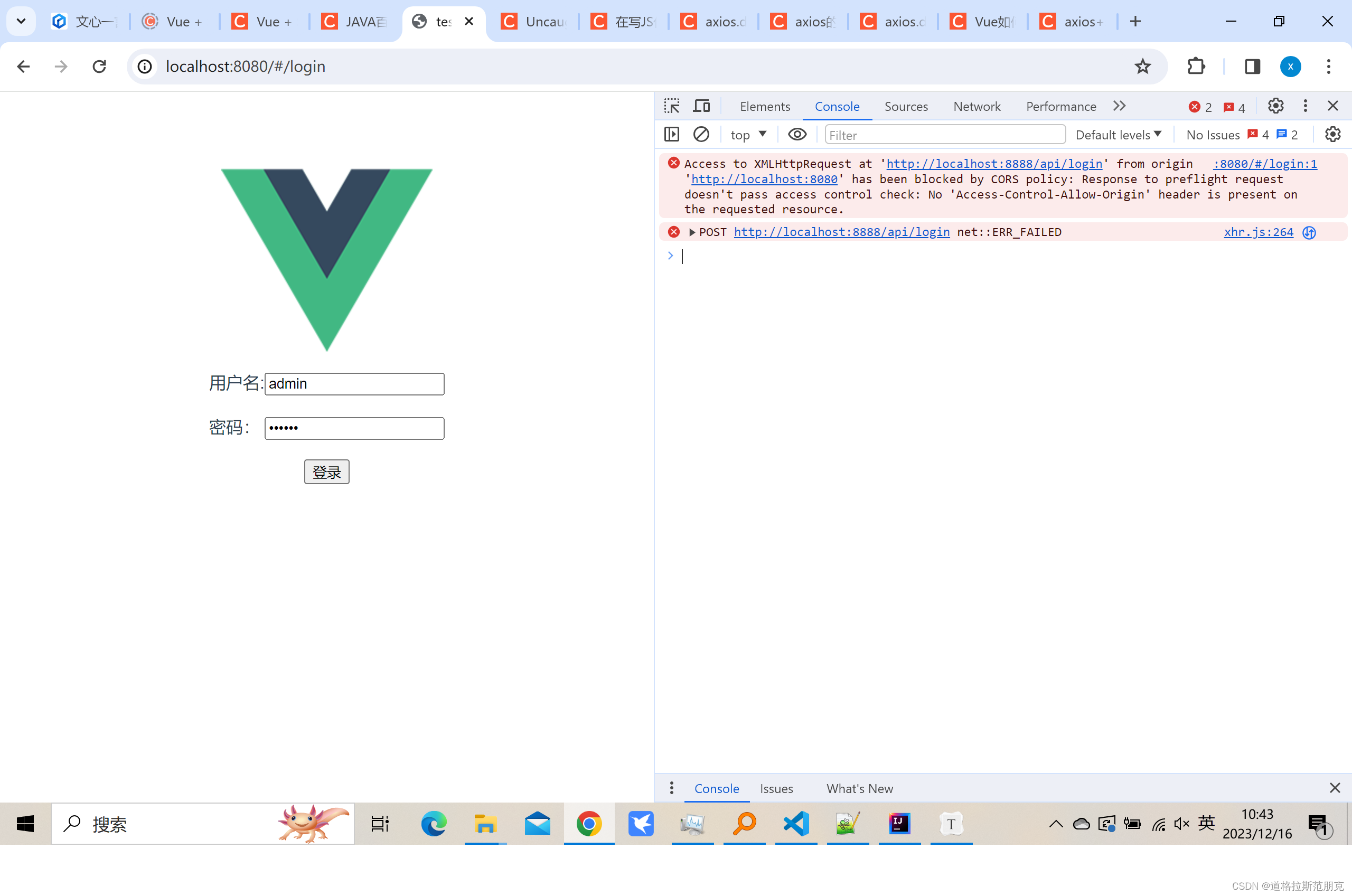This screenshot has width=1352, height=896.
Task: Switch to the Sources tab
Action: [906, 106]
